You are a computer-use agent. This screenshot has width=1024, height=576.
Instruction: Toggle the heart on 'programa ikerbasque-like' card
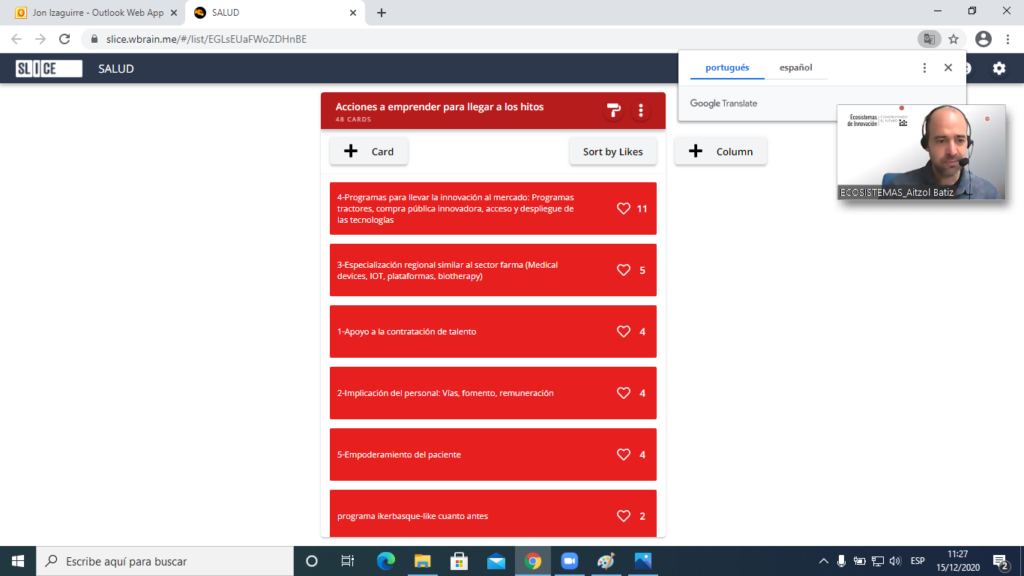click(623, 516)
